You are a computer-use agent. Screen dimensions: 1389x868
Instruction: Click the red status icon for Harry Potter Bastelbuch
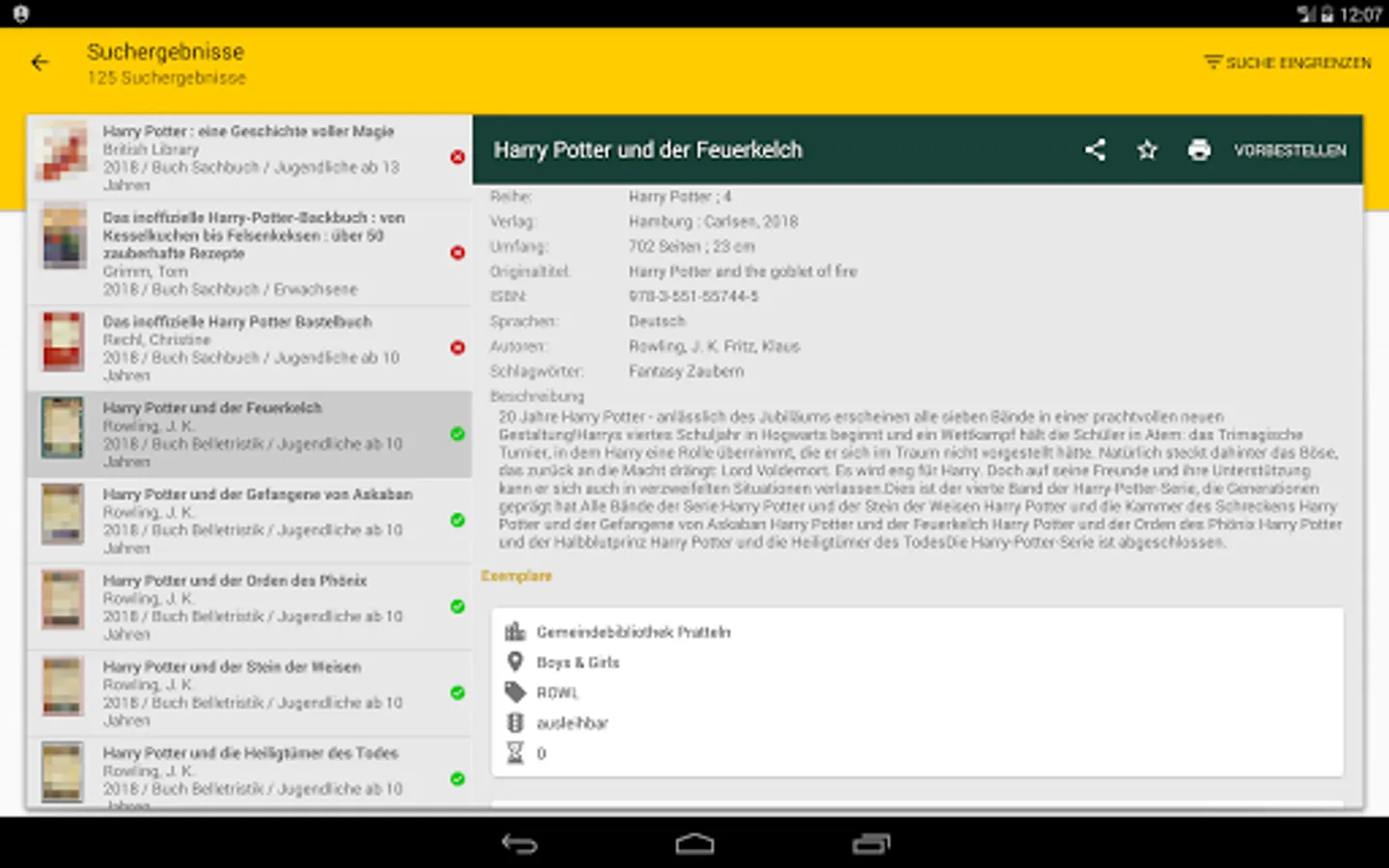457,347
